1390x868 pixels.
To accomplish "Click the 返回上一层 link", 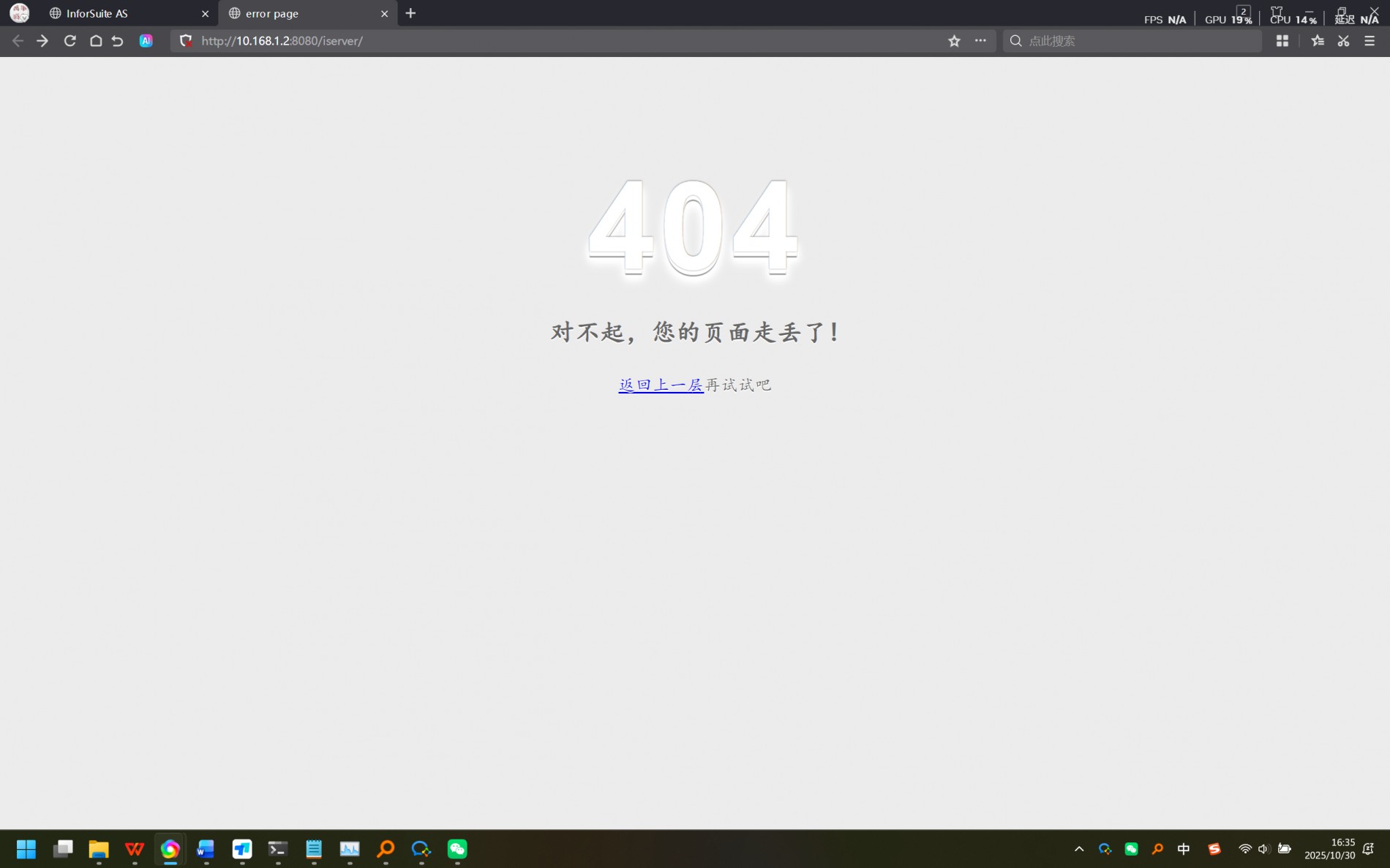I will [660, 385].
